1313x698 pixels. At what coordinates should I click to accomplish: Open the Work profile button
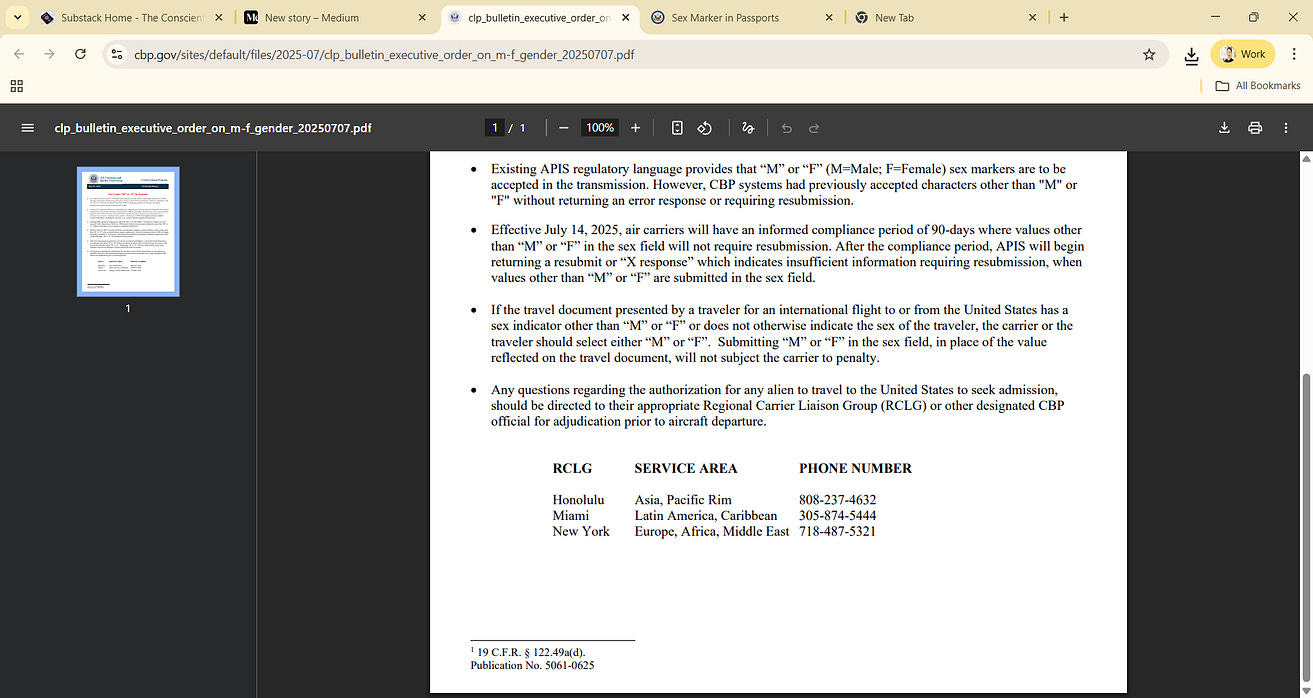1243,54
